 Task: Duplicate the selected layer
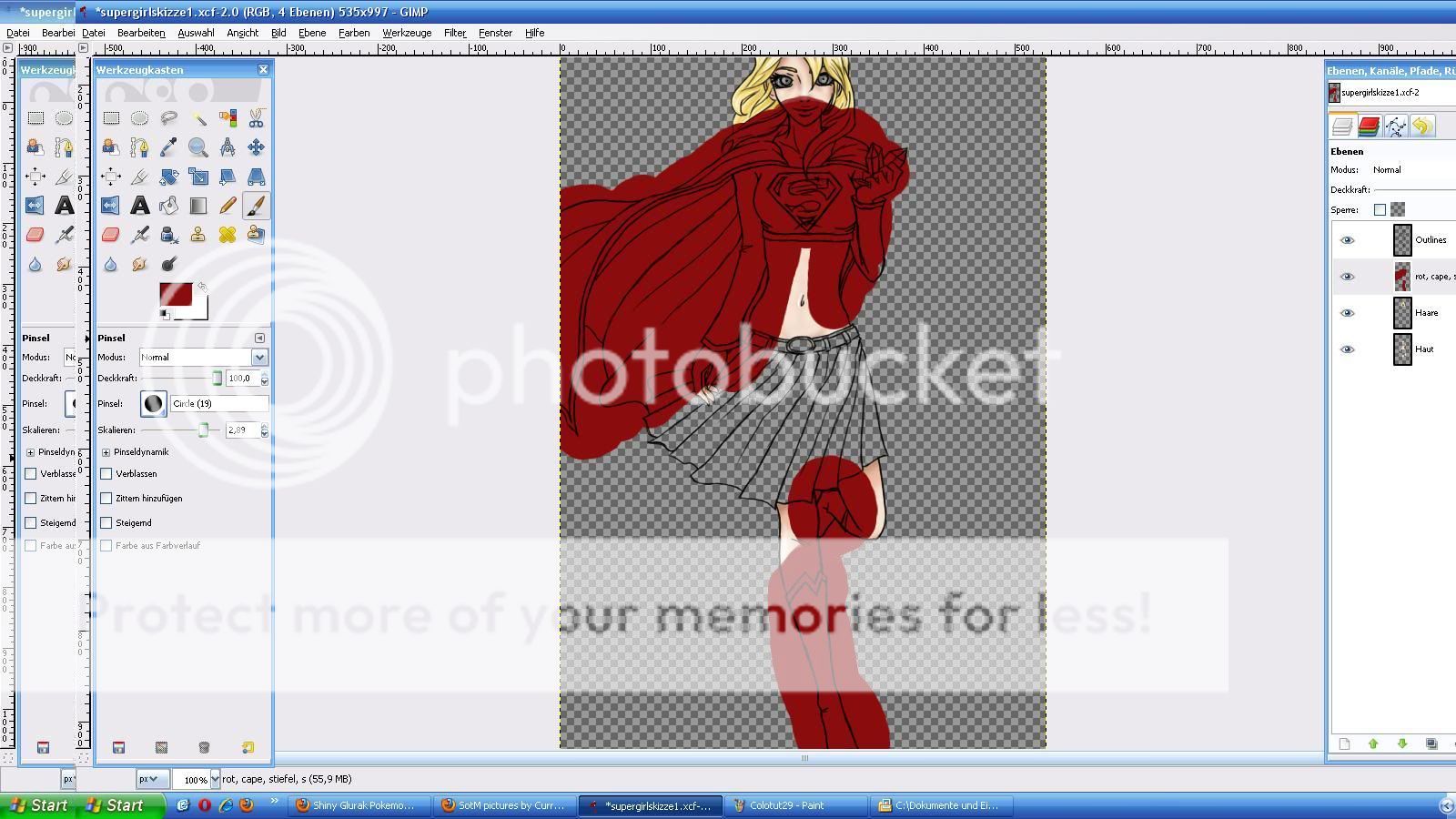pyautogui.click(x=1431, y=743)
